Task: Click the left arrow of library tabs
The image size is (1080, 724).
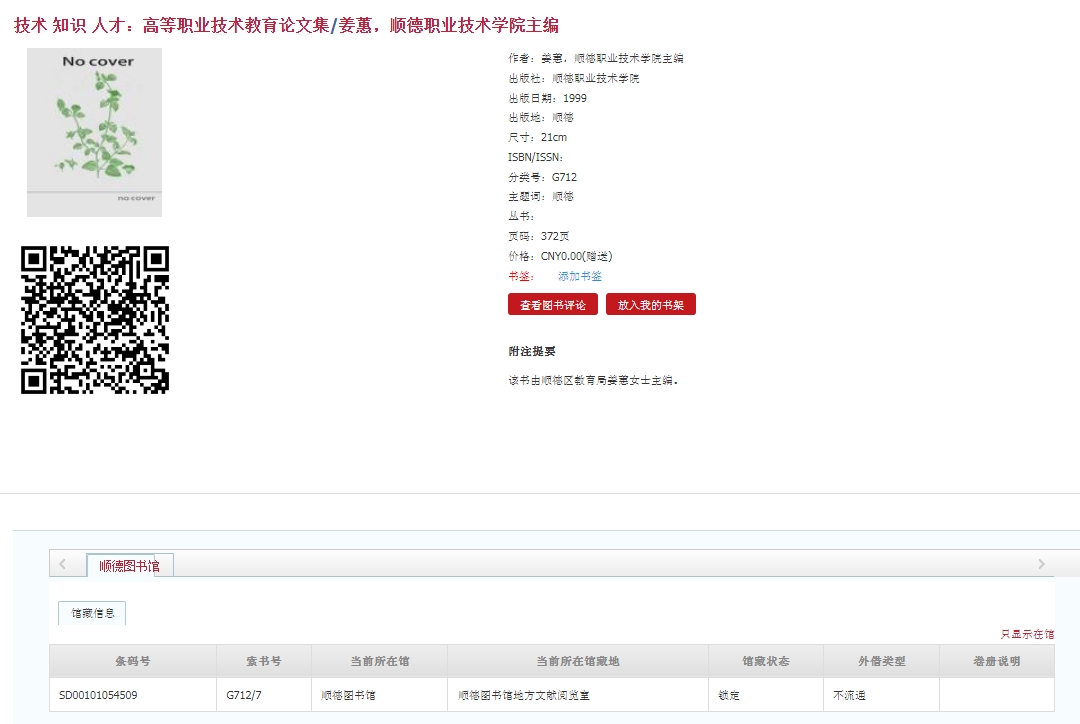Action: (63, 564)
